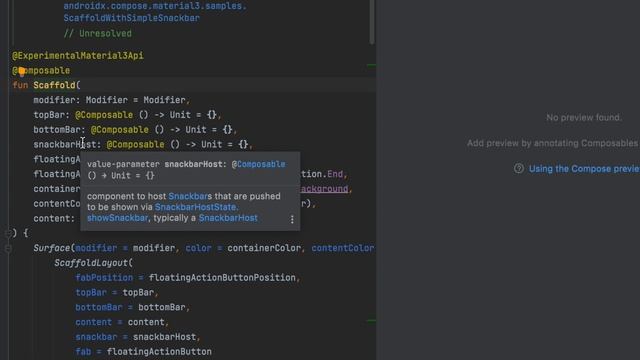Click the ScaffoldWithSimpleSnackbar sample reference
640x360 pixels.
pyautogui.click(x=131, y=18)
